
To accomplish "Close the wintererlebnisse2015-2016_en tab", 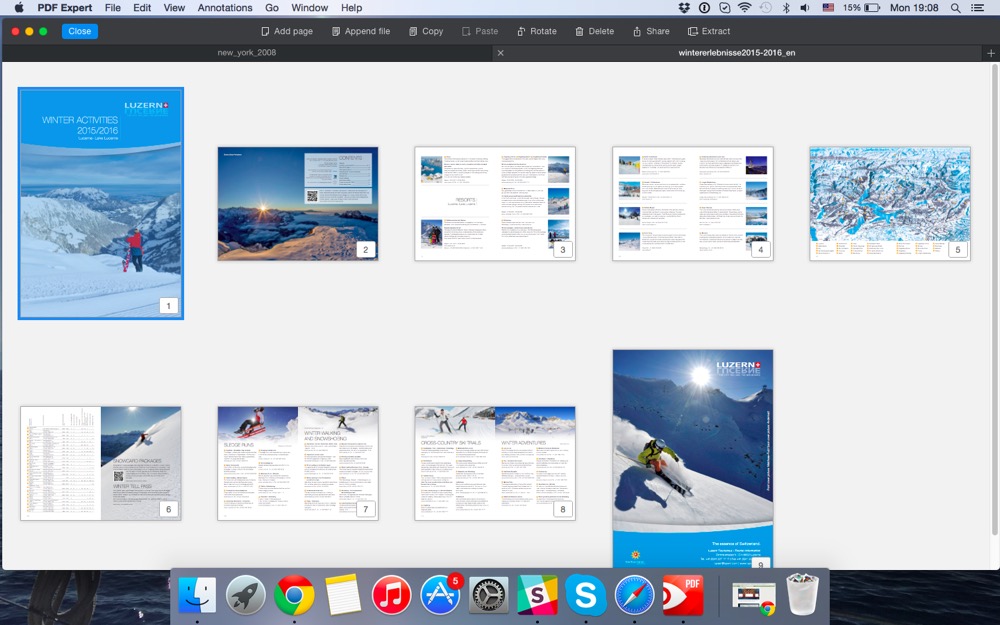I will (500, 53).
